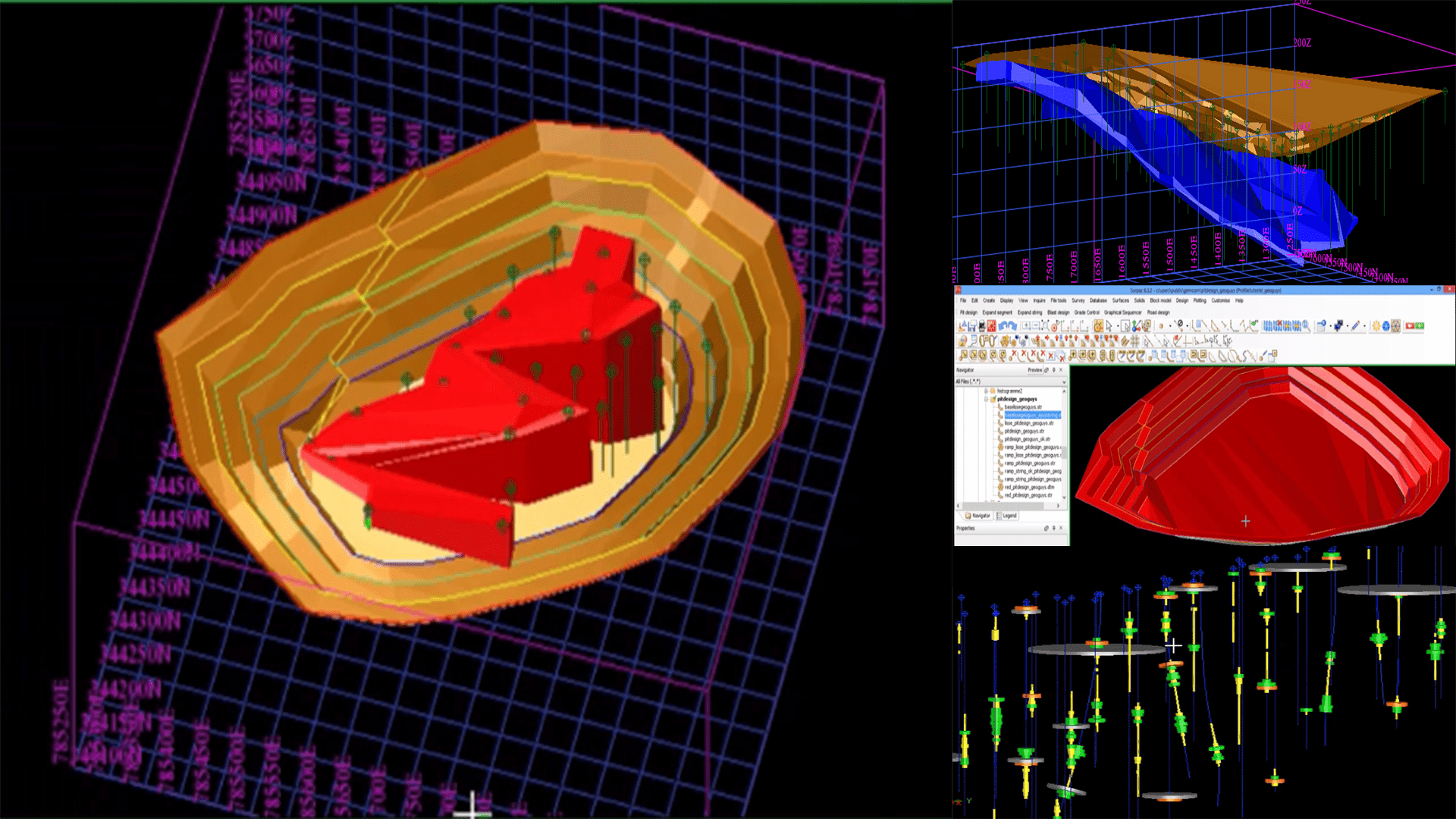Image resolution: width=1456 pixels, height=819 pixels.
Task: Select the arrow selection tool icon
Action: [x=1109, y=326]
